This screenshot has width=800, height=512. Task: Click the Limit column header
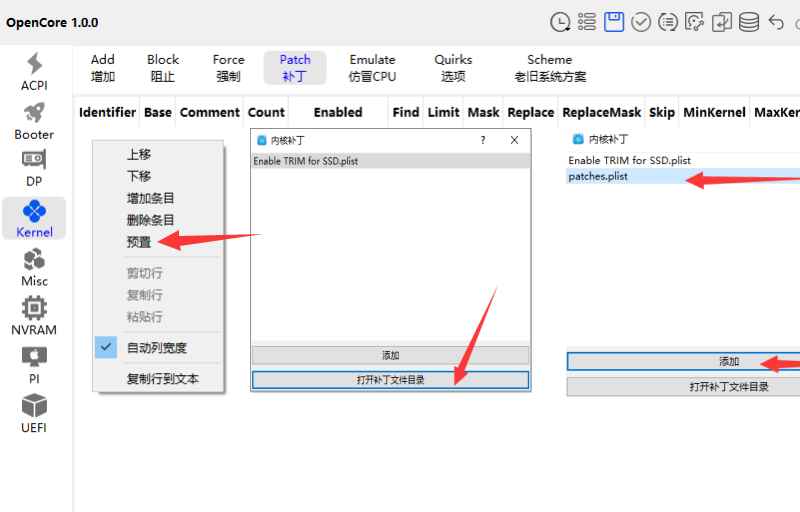(443, 112)
